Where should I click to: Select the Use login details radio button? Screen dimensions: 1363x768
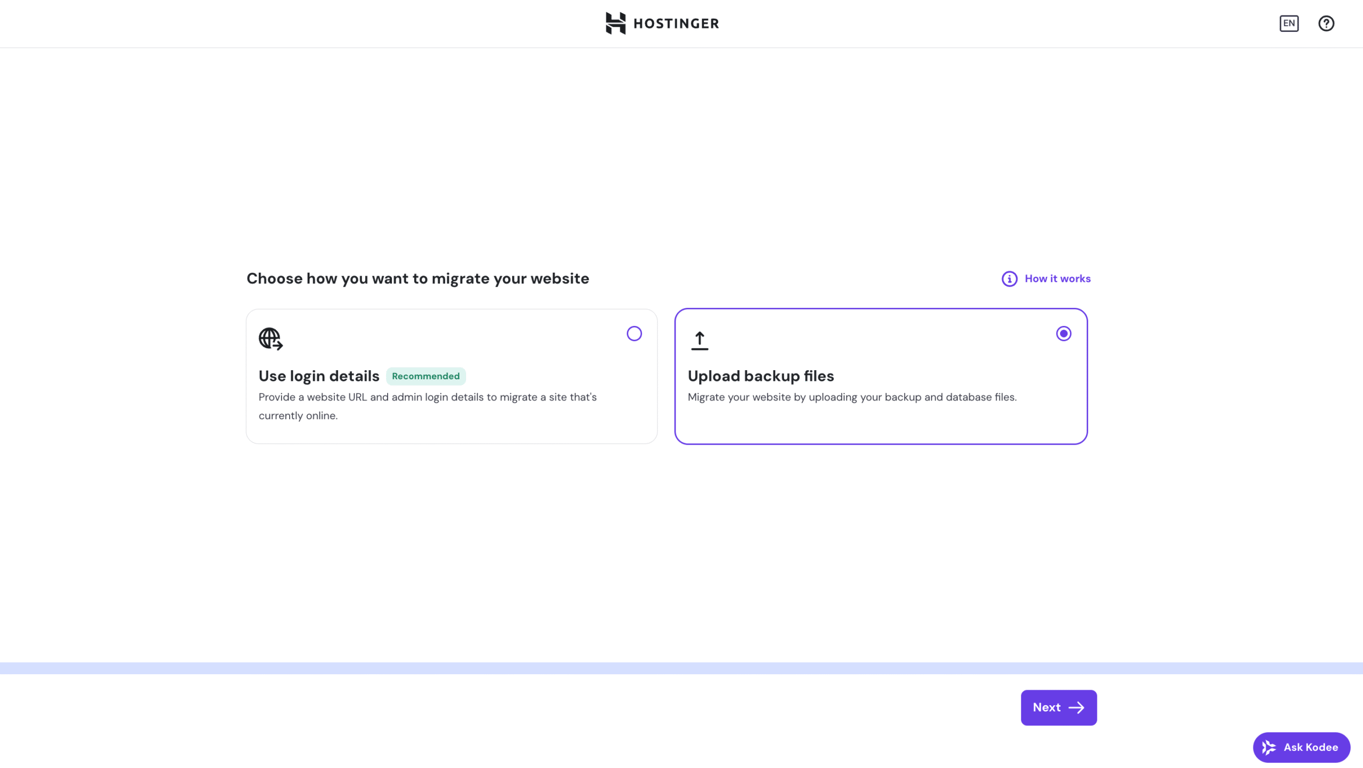634,333
